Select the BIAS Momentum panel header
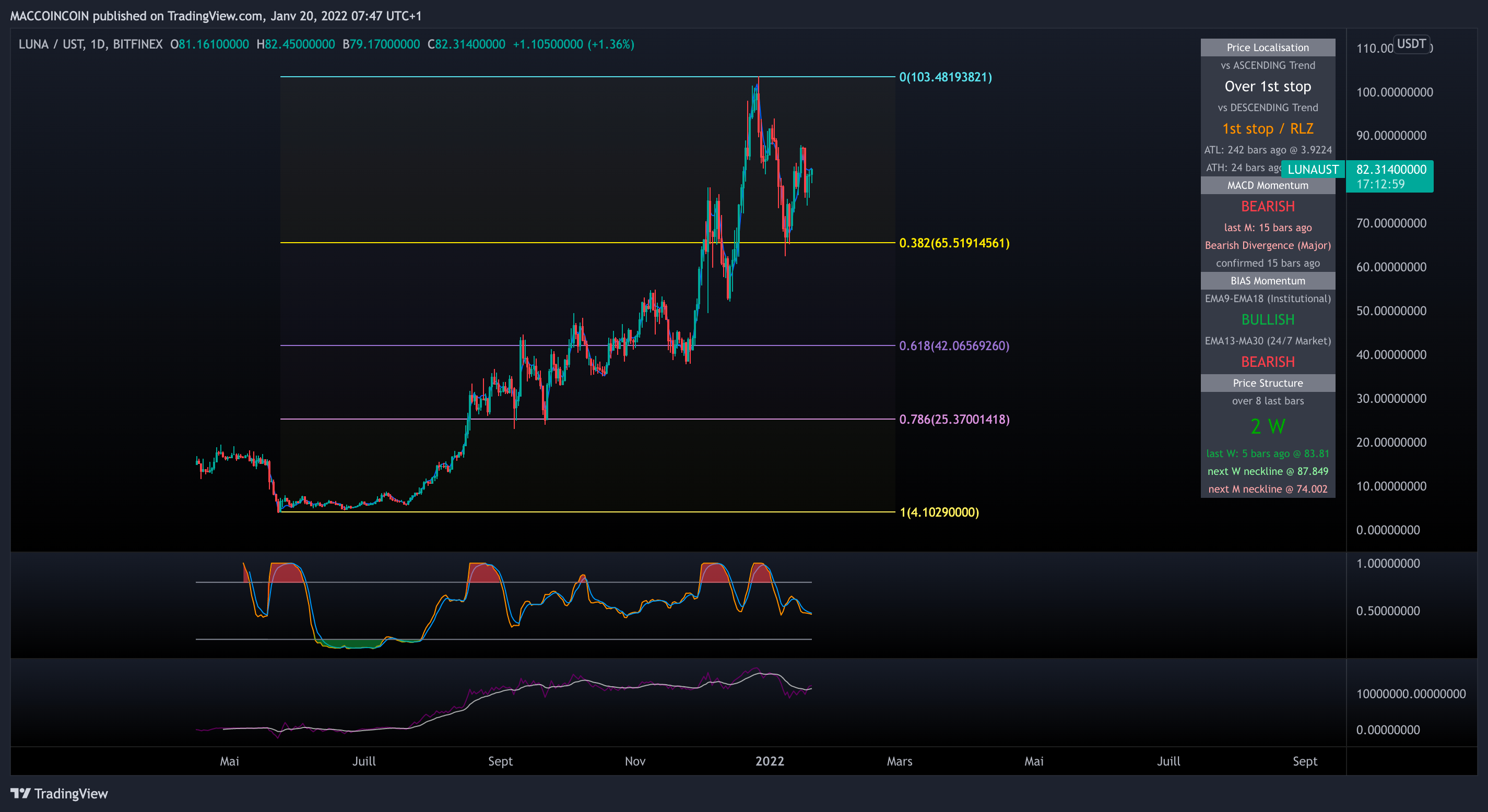Screen dimensions: 1488x812 click(1267, 281)
